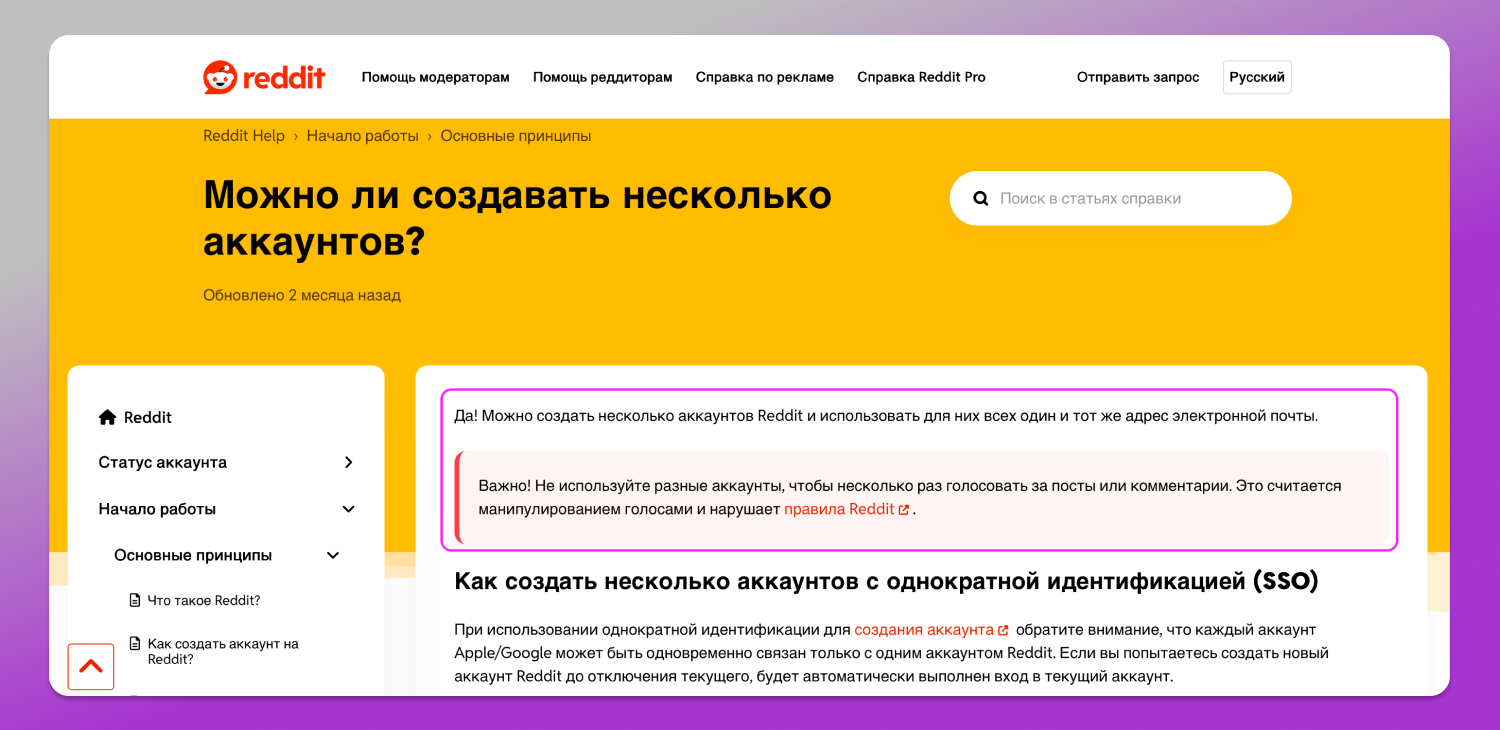Collapse the Основные принципы chevron
The height and width of the screenshot is (730, 1500).
(x=333, y=555)
